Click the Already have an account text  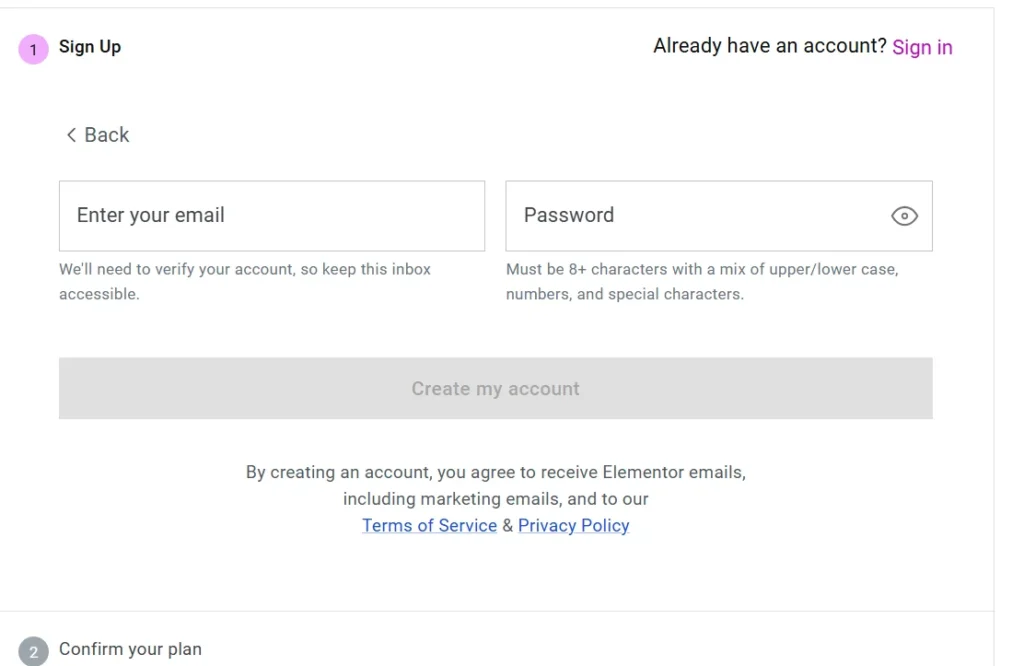770,46
